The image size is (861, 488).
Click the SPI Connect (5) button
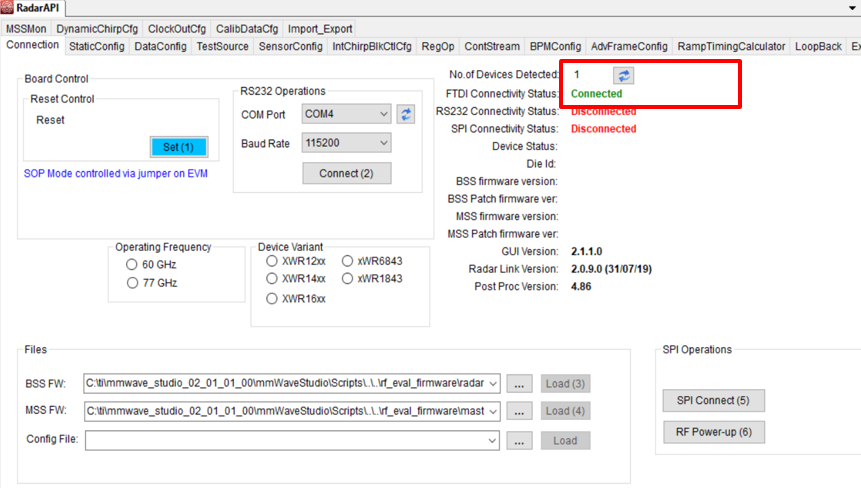713,401
